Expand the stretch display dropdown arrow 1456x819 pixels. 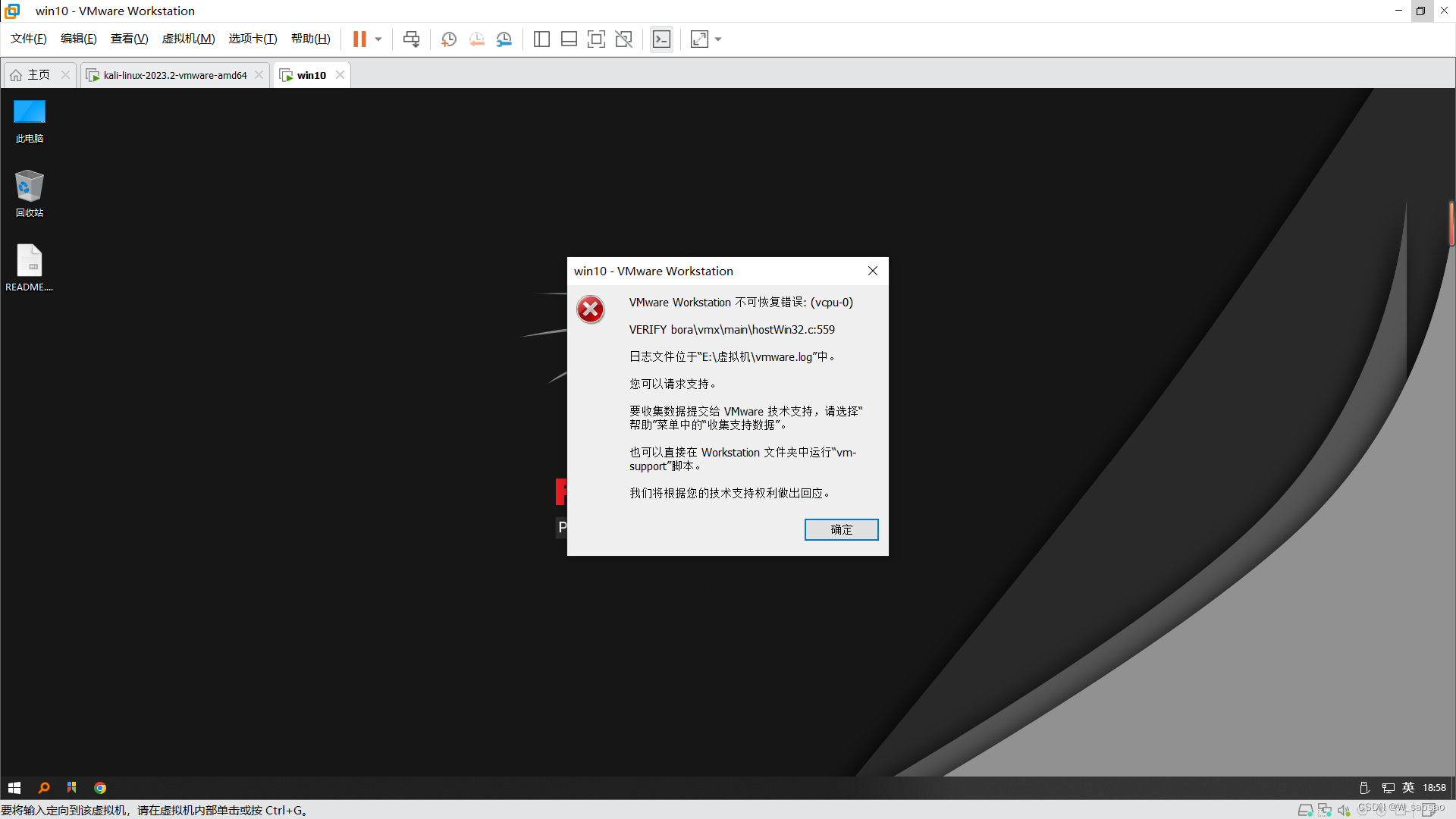point(718,39)
